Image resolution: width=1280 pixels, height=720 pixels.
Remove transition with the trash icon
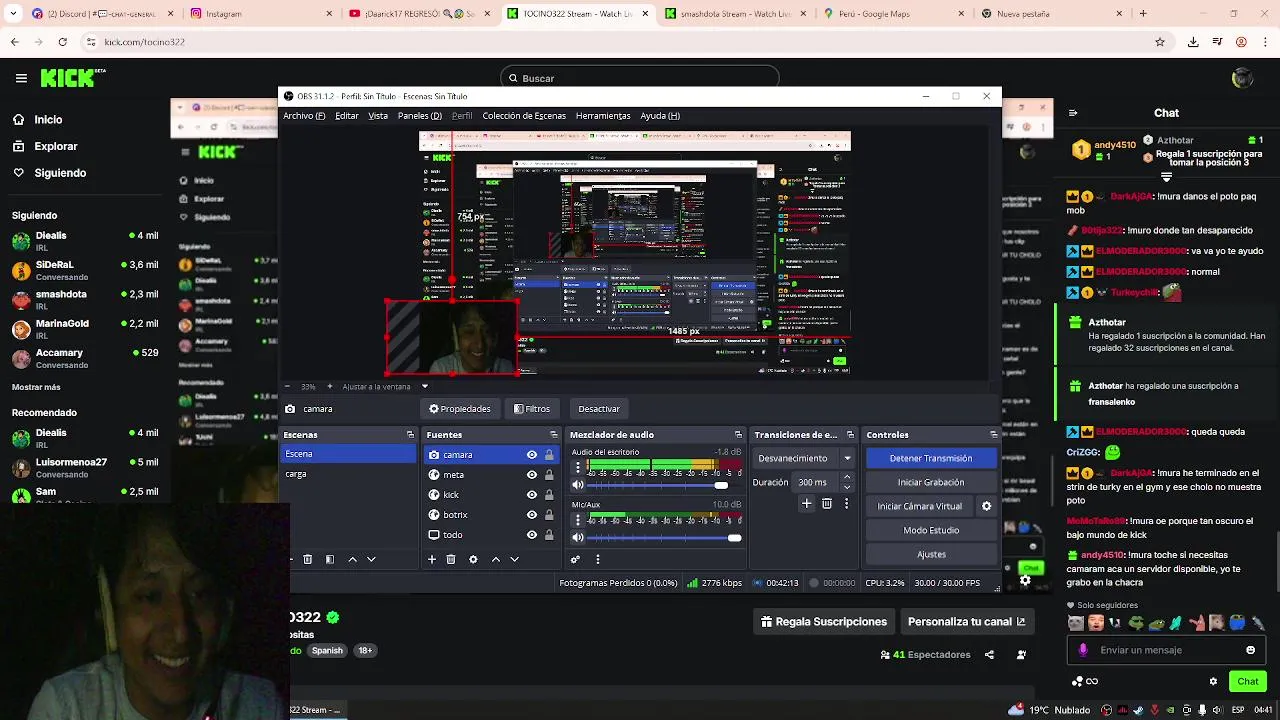tap(827, 504)
